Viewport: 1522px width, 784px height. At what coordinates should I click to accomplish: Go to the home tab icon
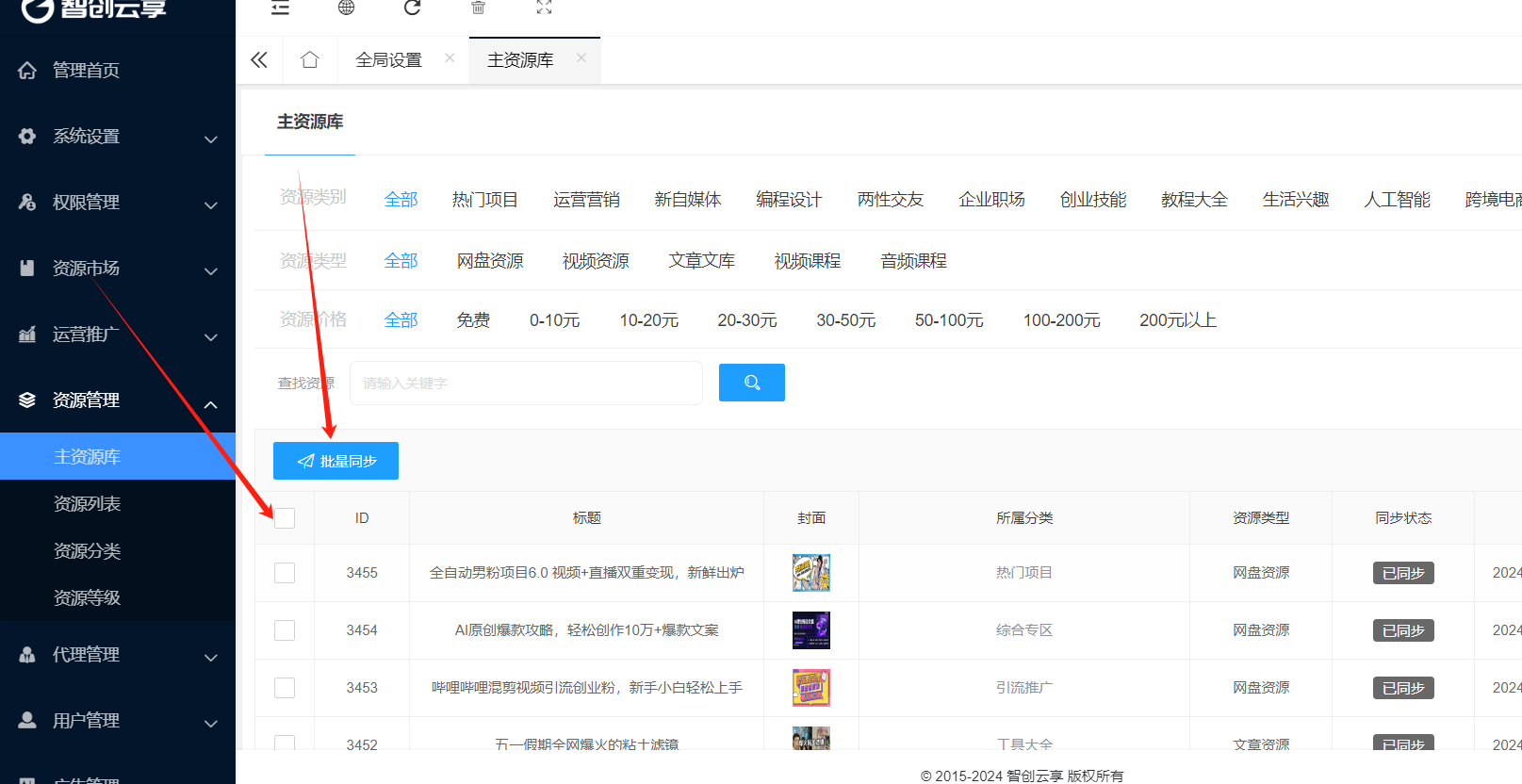click(309, 60)
